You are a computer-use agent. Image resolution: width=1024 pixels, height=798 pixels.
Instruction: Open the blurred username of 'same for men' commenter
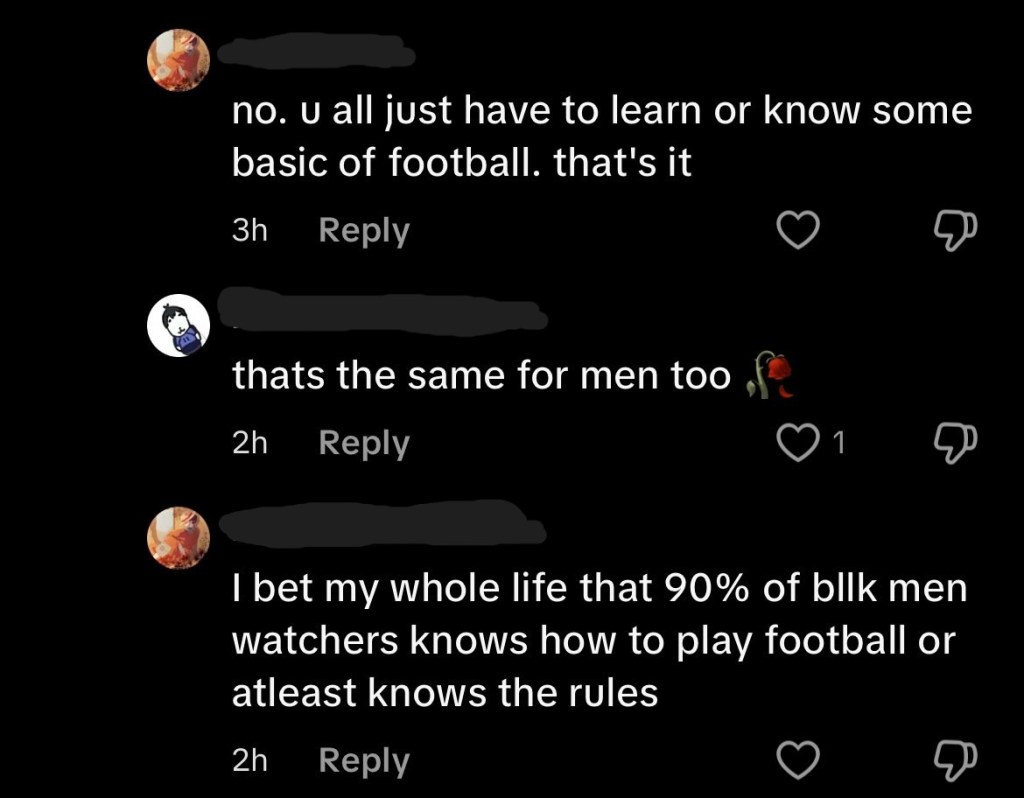pos(383,311)
